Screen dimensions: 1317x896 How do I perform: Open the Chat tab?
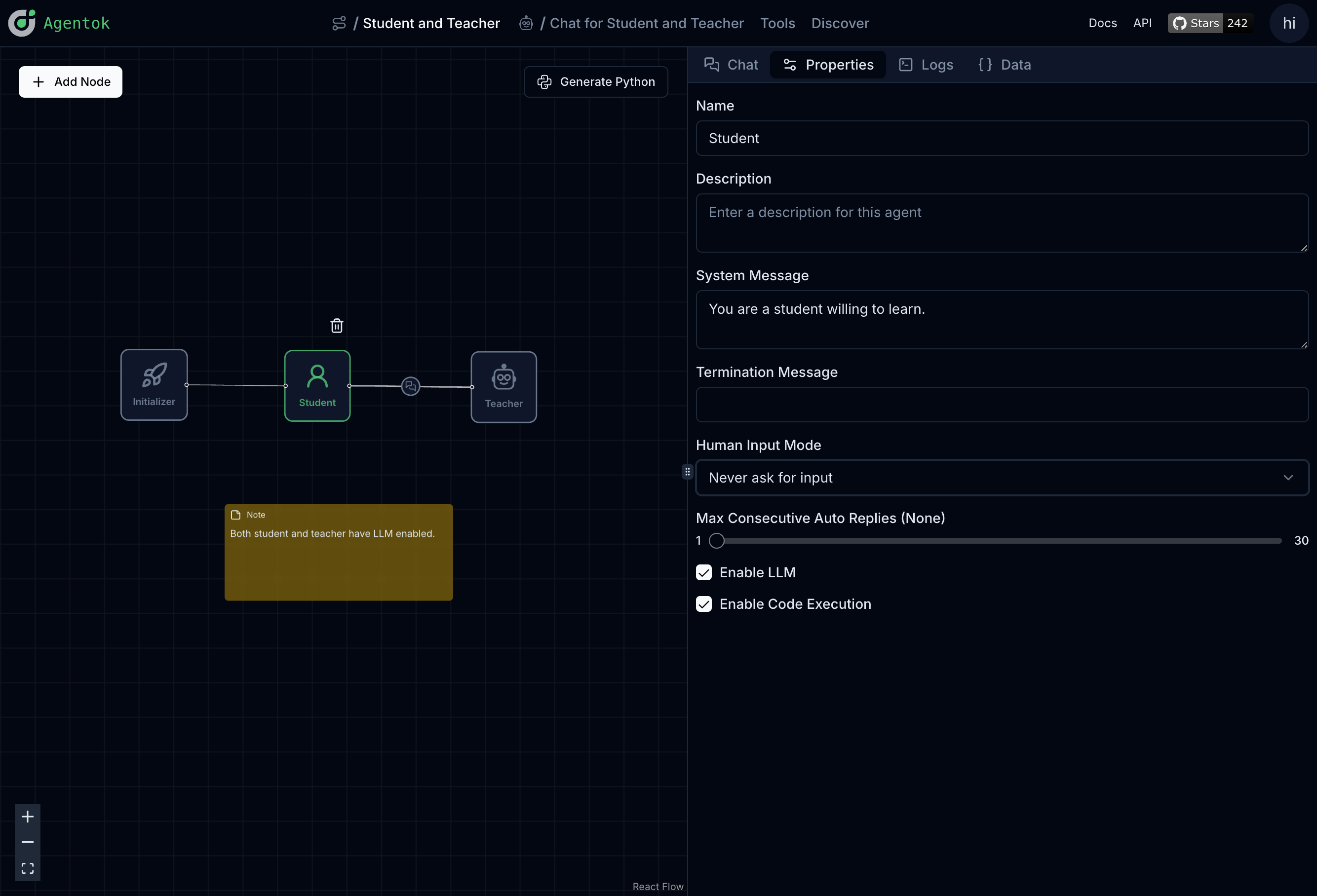tap(731, 65)
